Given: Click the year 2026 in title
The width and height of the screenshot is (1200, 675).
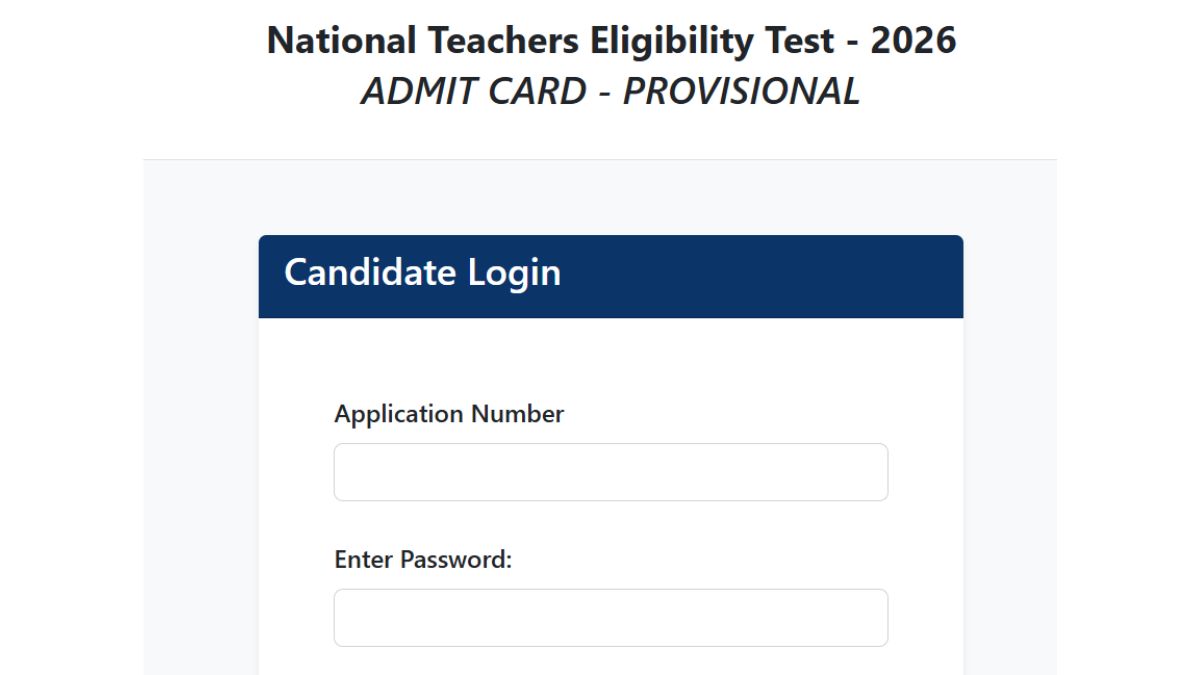Looking at the screenshot, I should point(913,41).
